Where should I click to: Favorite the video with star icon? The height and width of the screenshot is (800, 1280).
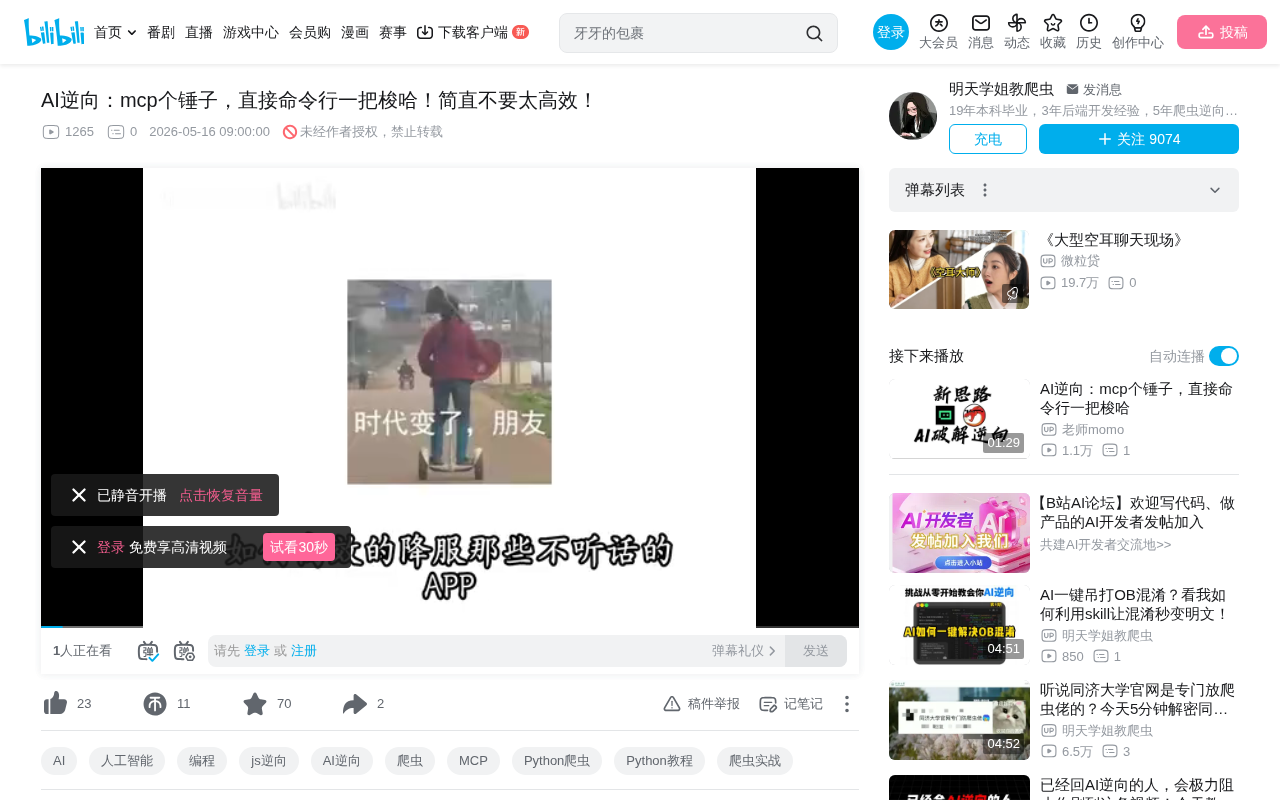[255, 704]
